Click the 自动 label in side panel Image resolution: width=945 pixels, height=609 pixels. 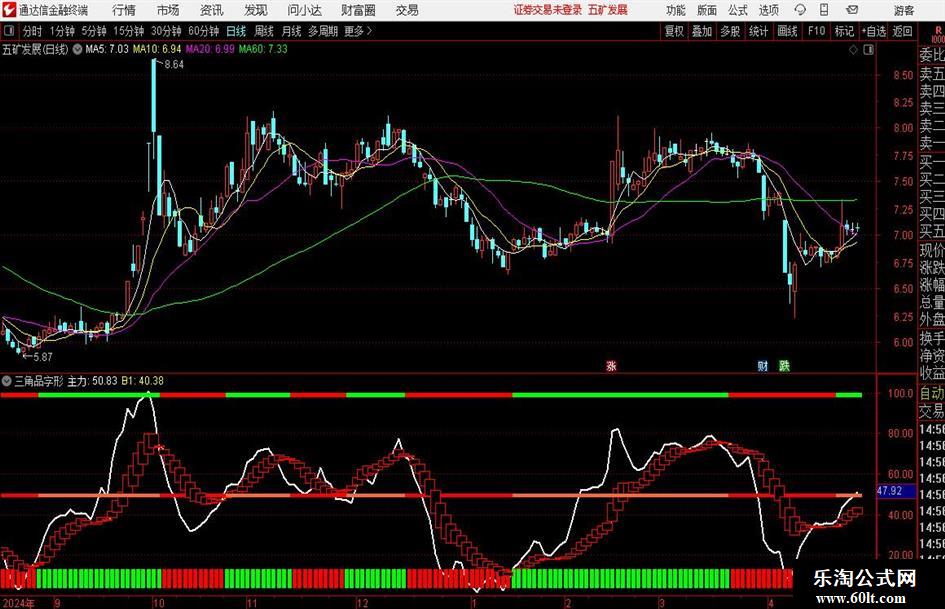(x=932, y=393)
